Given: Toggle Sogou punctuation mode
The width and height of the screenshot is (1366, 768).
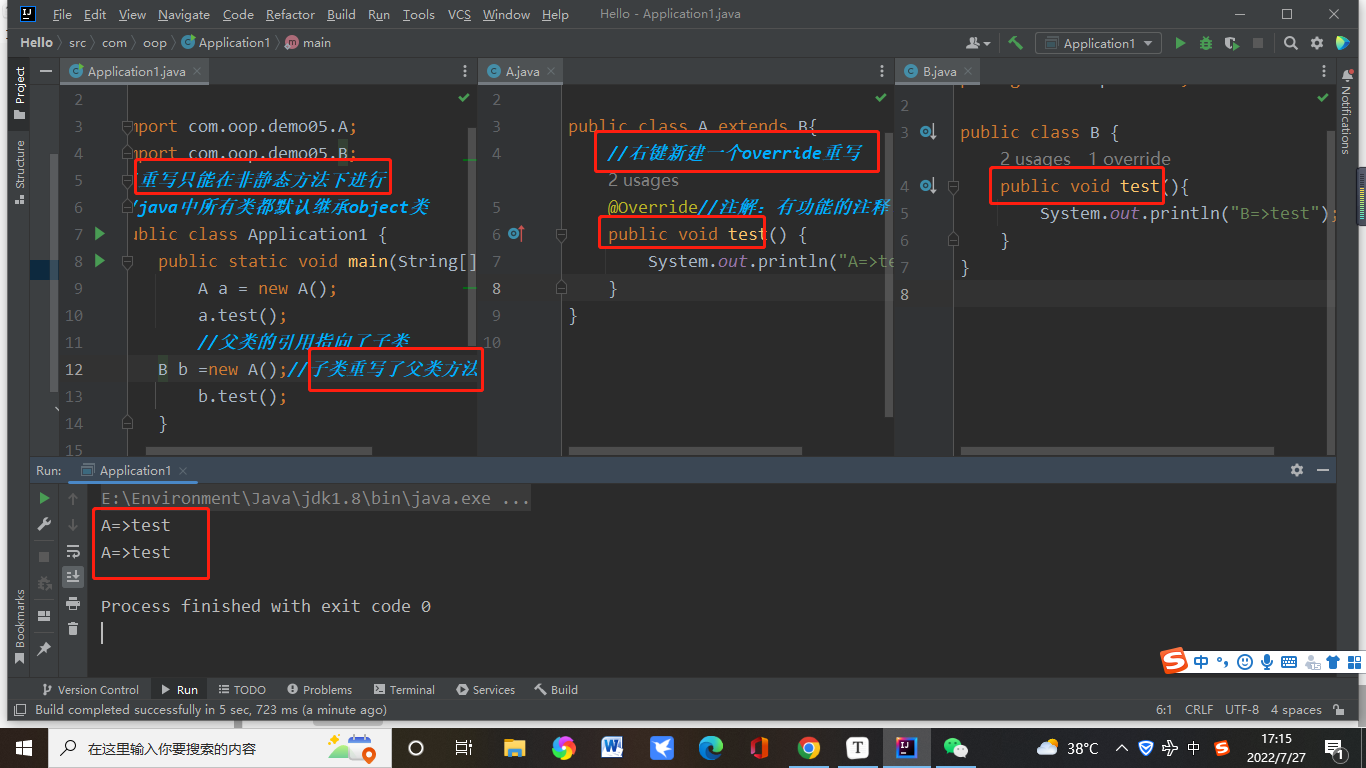Looking at the screenshot, I should (x=1223, y=662).
